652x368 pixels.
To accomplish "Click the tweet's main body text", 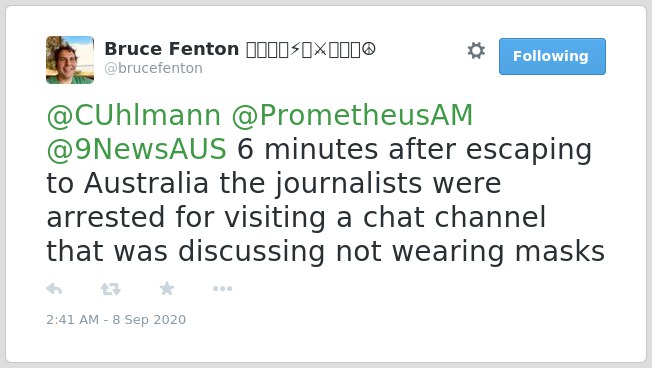I will [x=325, y=184].
